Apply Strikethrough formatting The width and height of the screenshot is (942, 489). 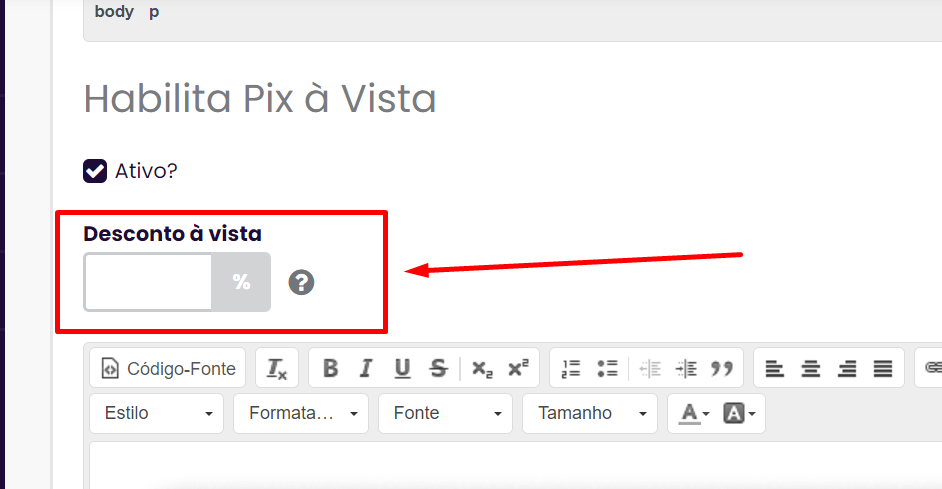tap(439, 368)
